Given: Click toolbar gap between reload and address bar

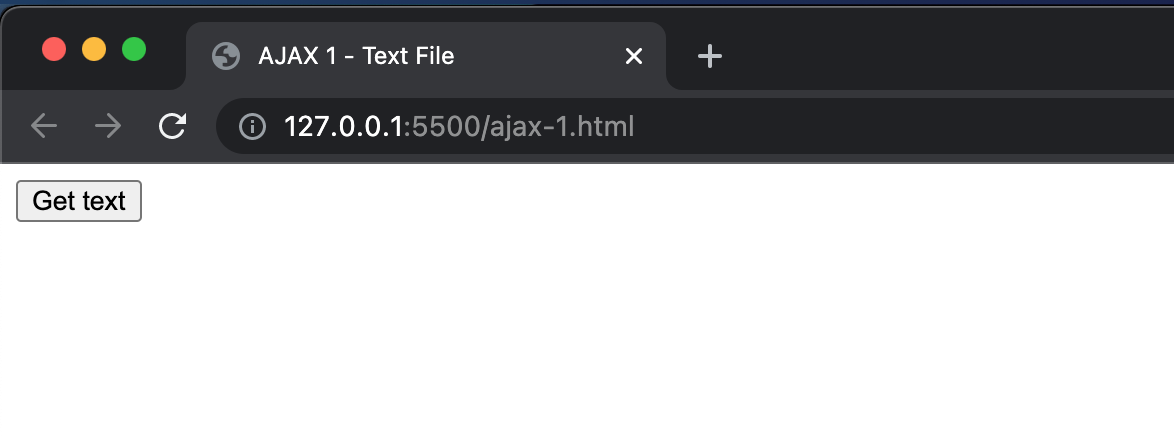Looking at the screenshot, I should tap(202, 126).
